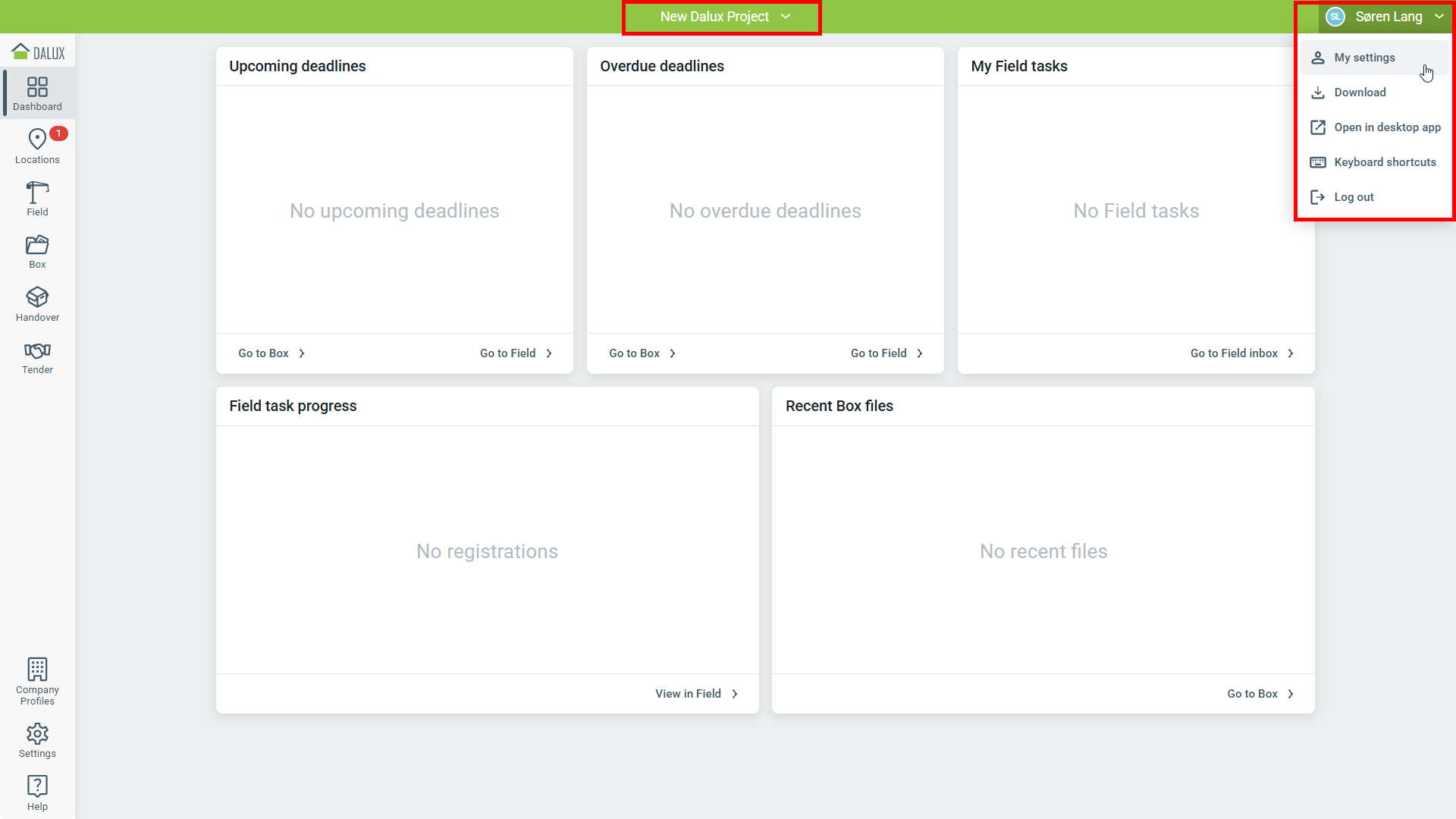The width and height of the screenshot is (1456, 819).
Task: Click View in Field link
Action: click(x=696, y=694)
